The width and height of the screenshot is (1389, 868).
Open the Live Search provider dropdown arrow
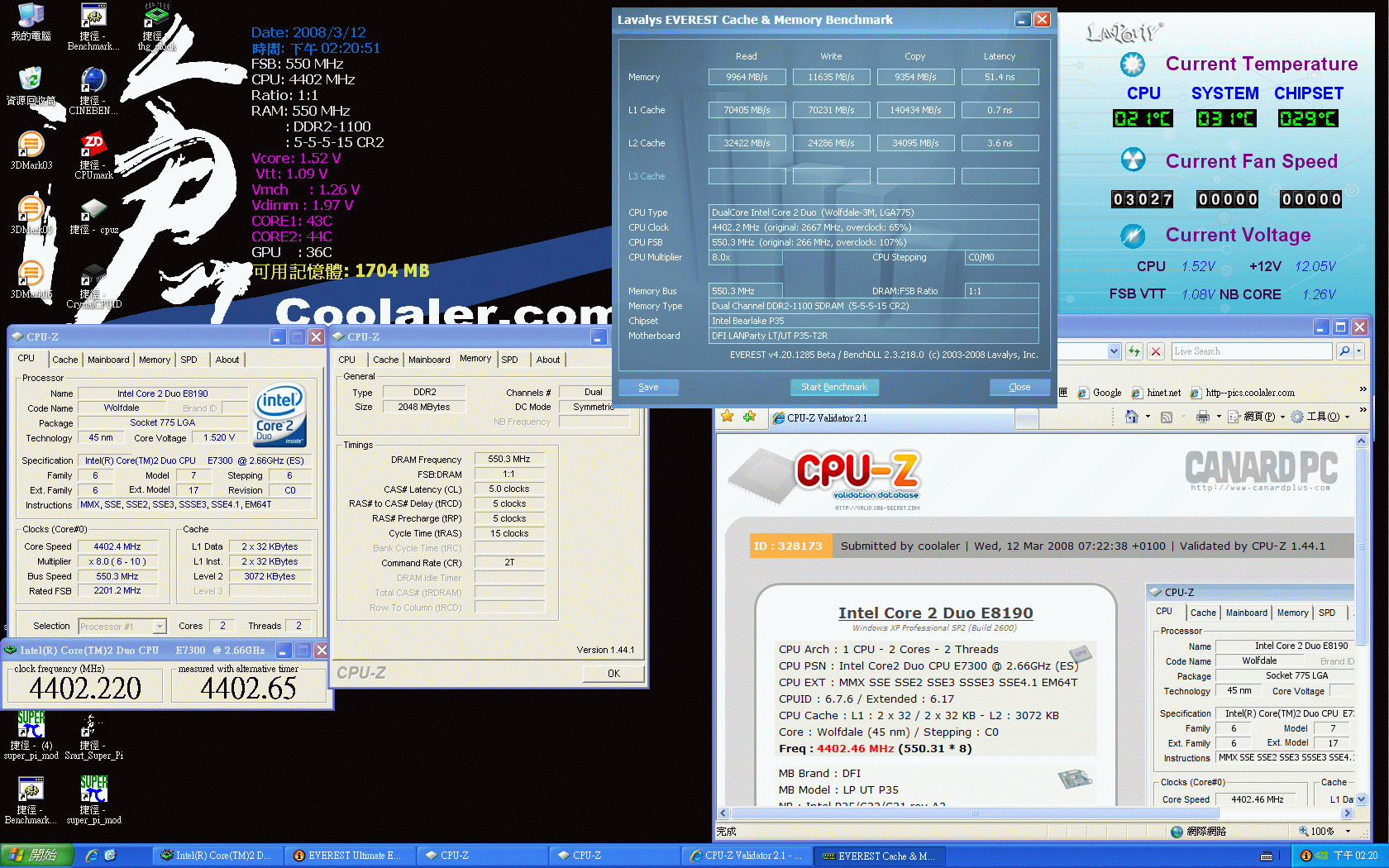coord(1358,351)
